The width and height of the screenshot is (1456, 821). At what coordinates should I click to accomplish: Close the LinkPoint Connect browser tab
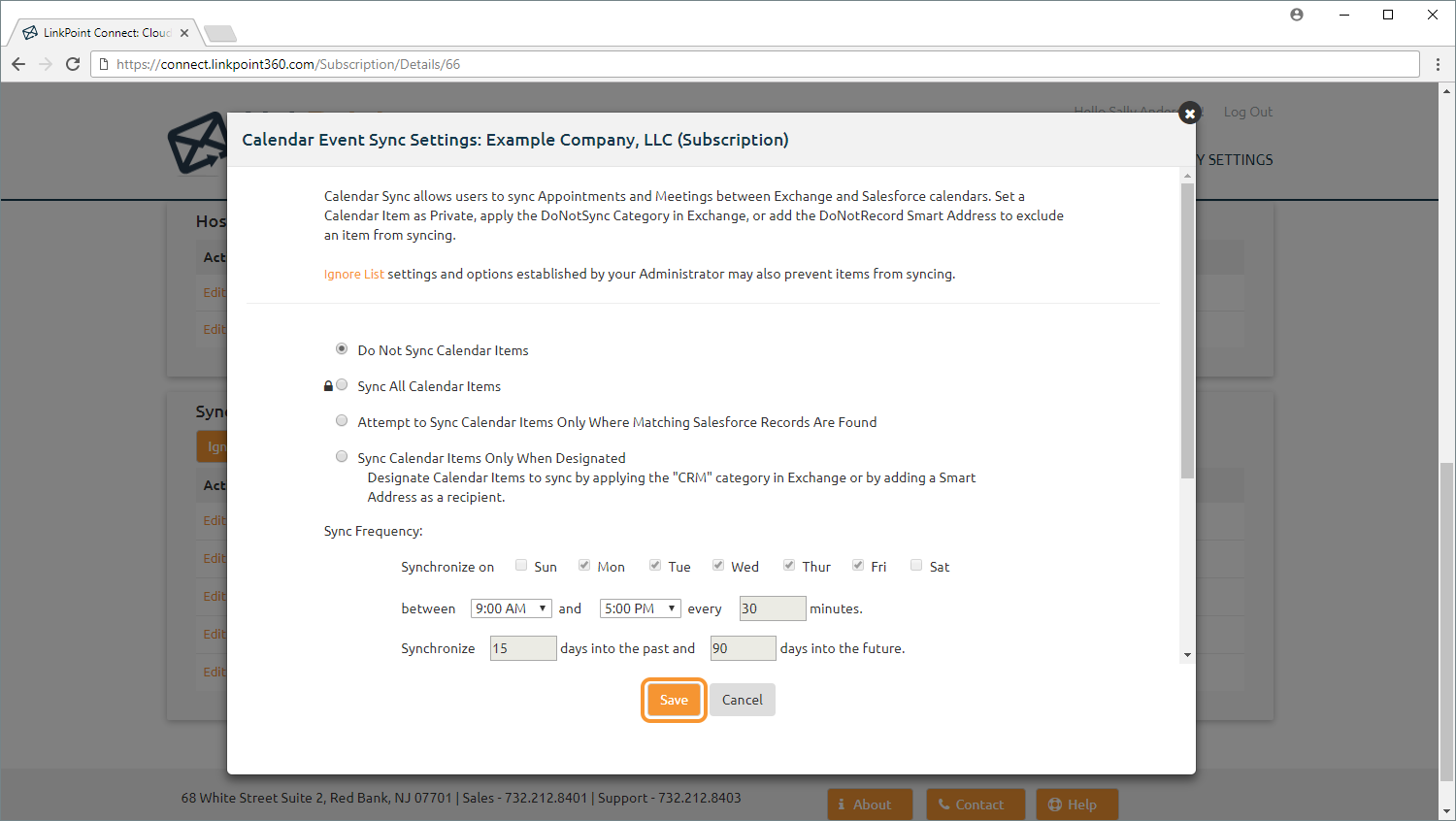[184, 33]
